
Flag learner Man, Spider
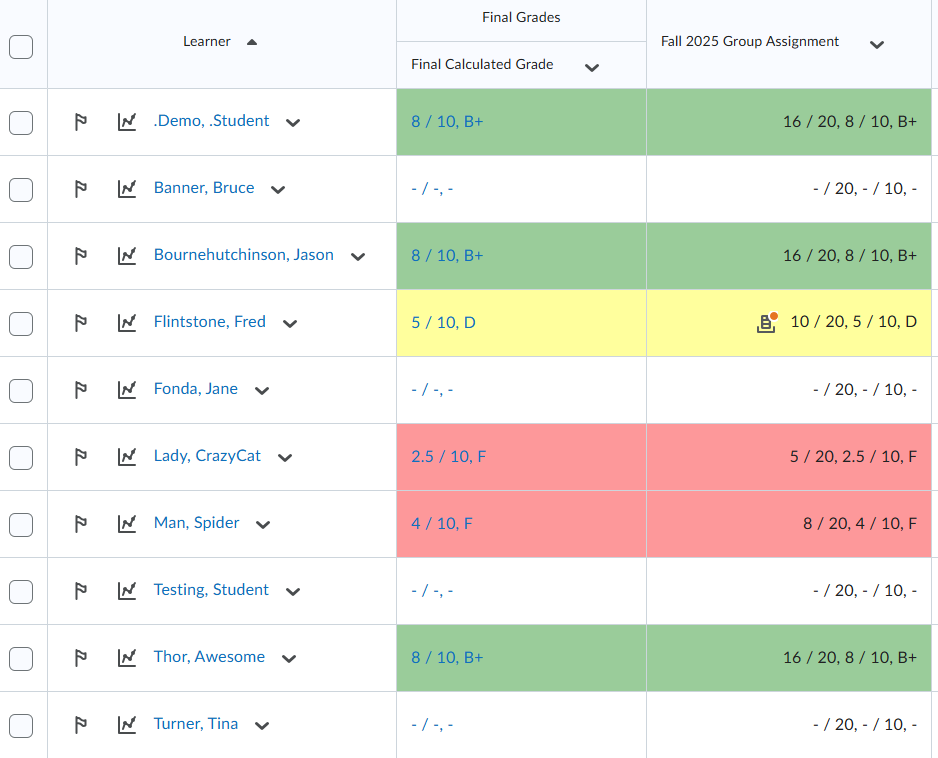pos(80,524)
